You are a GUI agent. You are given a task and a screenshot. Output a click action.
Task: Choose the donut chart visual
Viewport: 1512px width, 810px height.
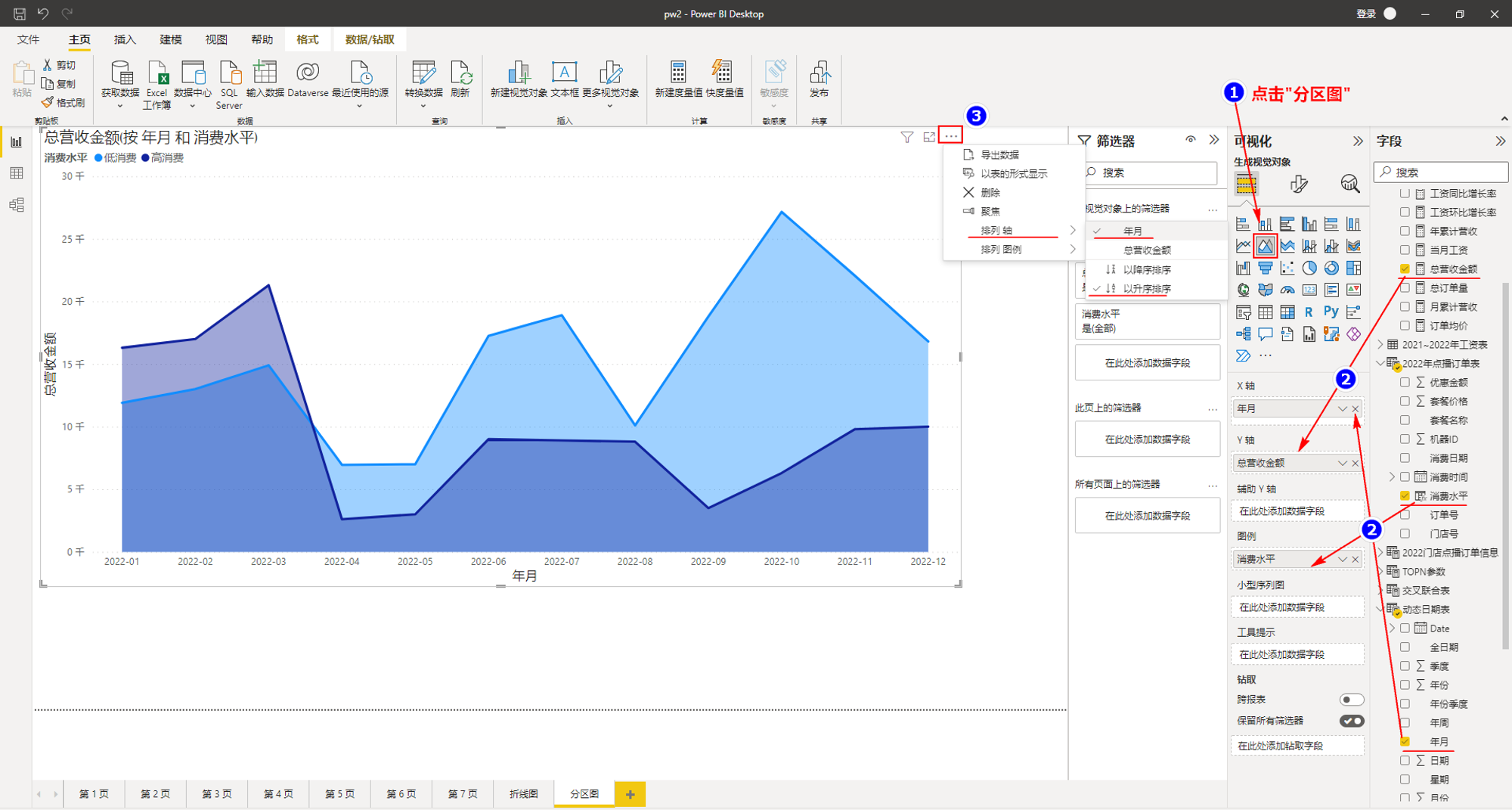[x=1331, y=268]
